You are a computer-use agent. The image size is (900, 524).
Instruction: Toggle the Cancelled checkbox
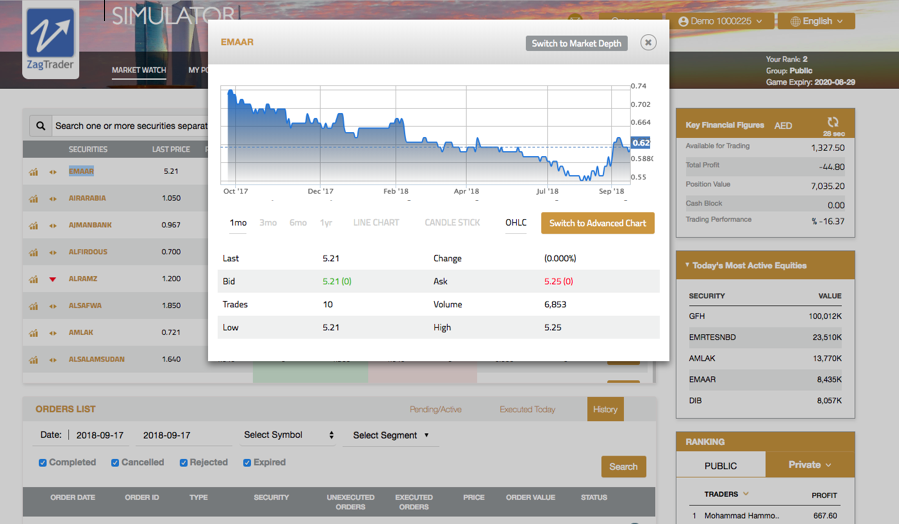pyautogui.click(x=115, y=463)
